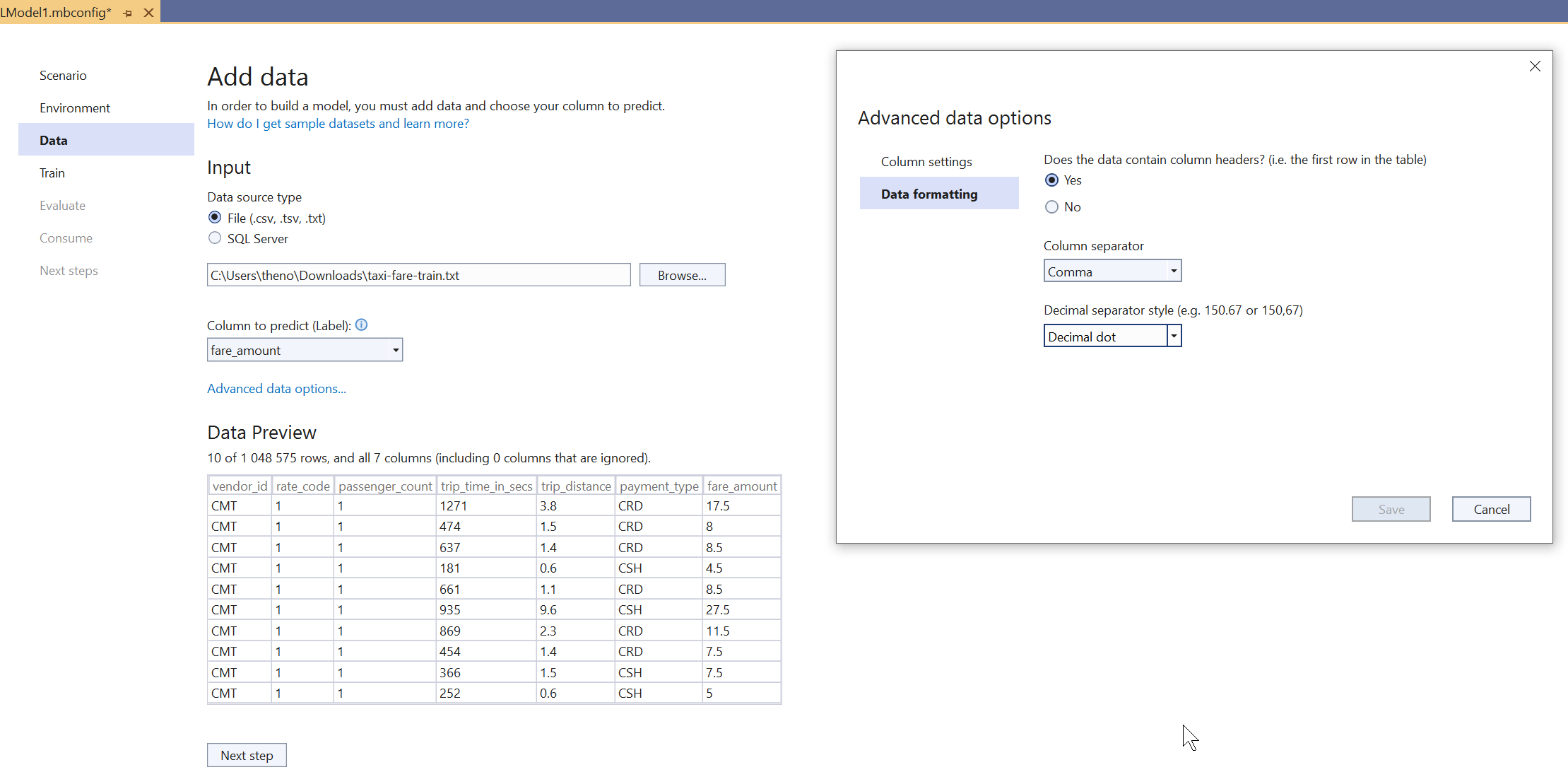Viewport: 1568px width, 772px height.
Task: Select No for column headers
Action: click(x=1051, y=207)
